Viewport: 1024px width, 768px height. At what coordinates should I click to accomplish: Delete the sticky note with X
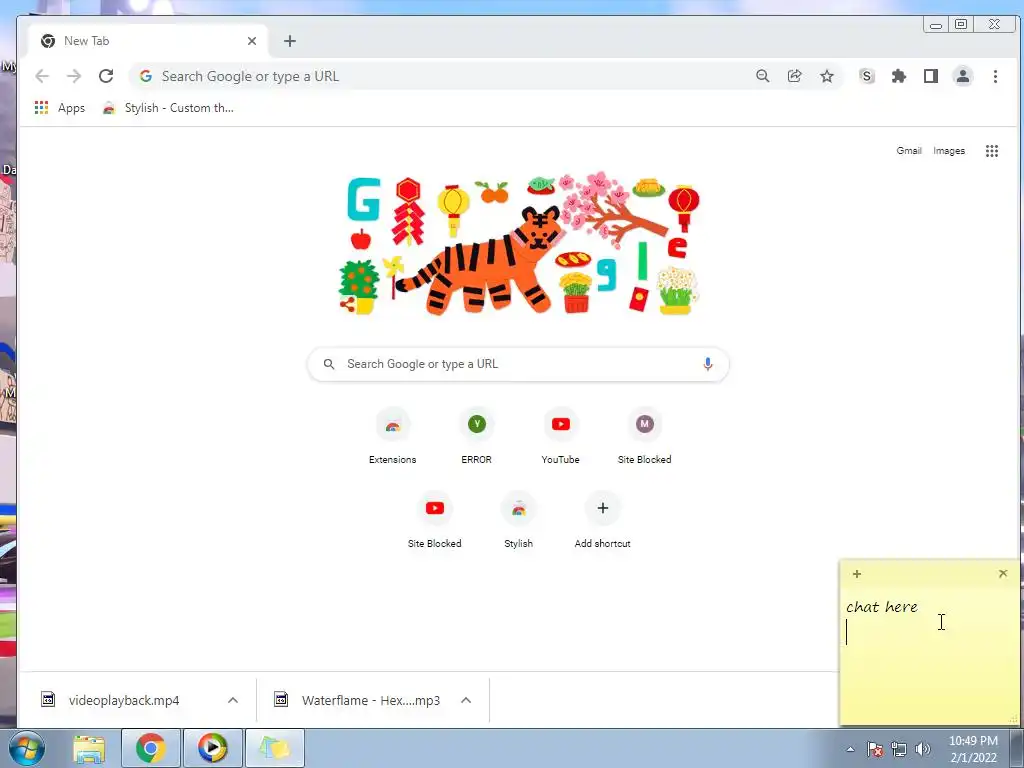tap(1003, 573)
